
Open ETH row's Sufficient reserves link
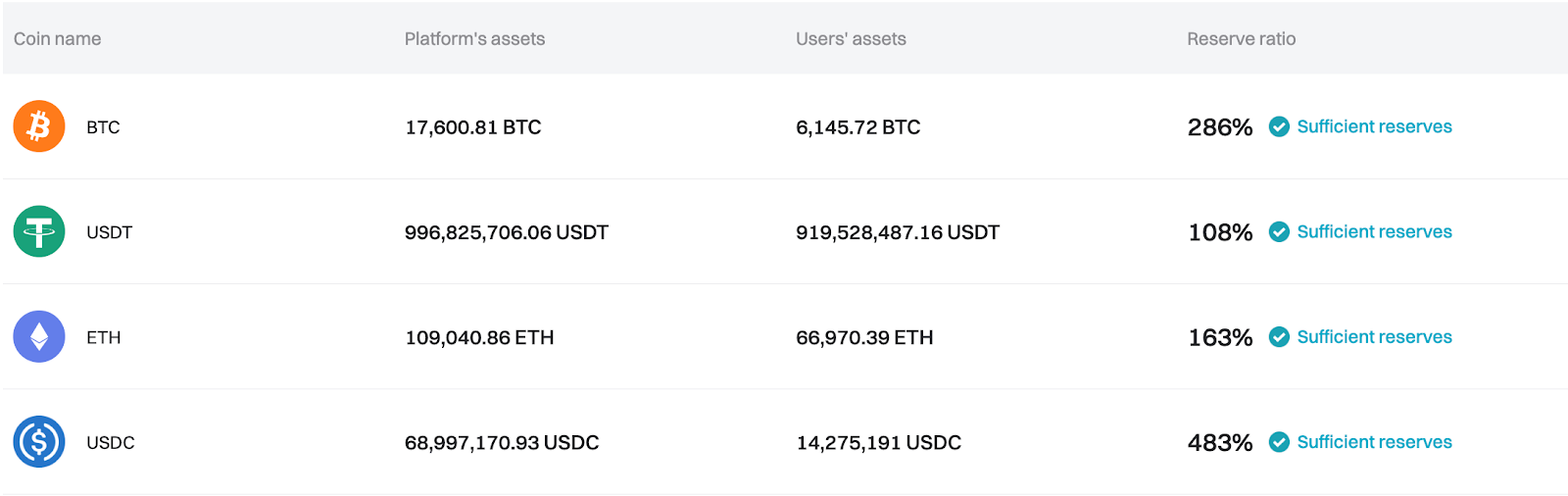click(1374, 337)
